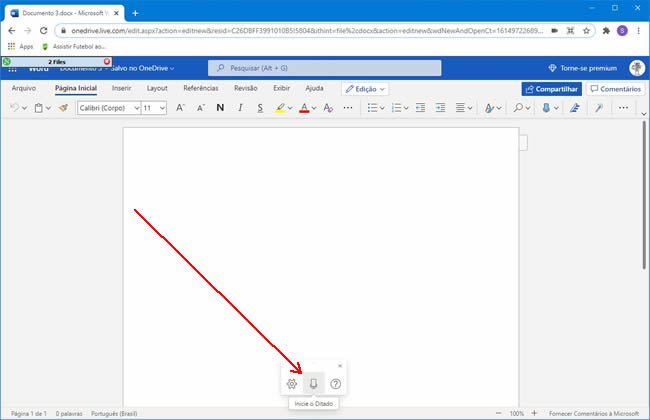Open the Calibri (Corpo) font dropdown
Screen dimensions: 650x420
pos(108,108)
